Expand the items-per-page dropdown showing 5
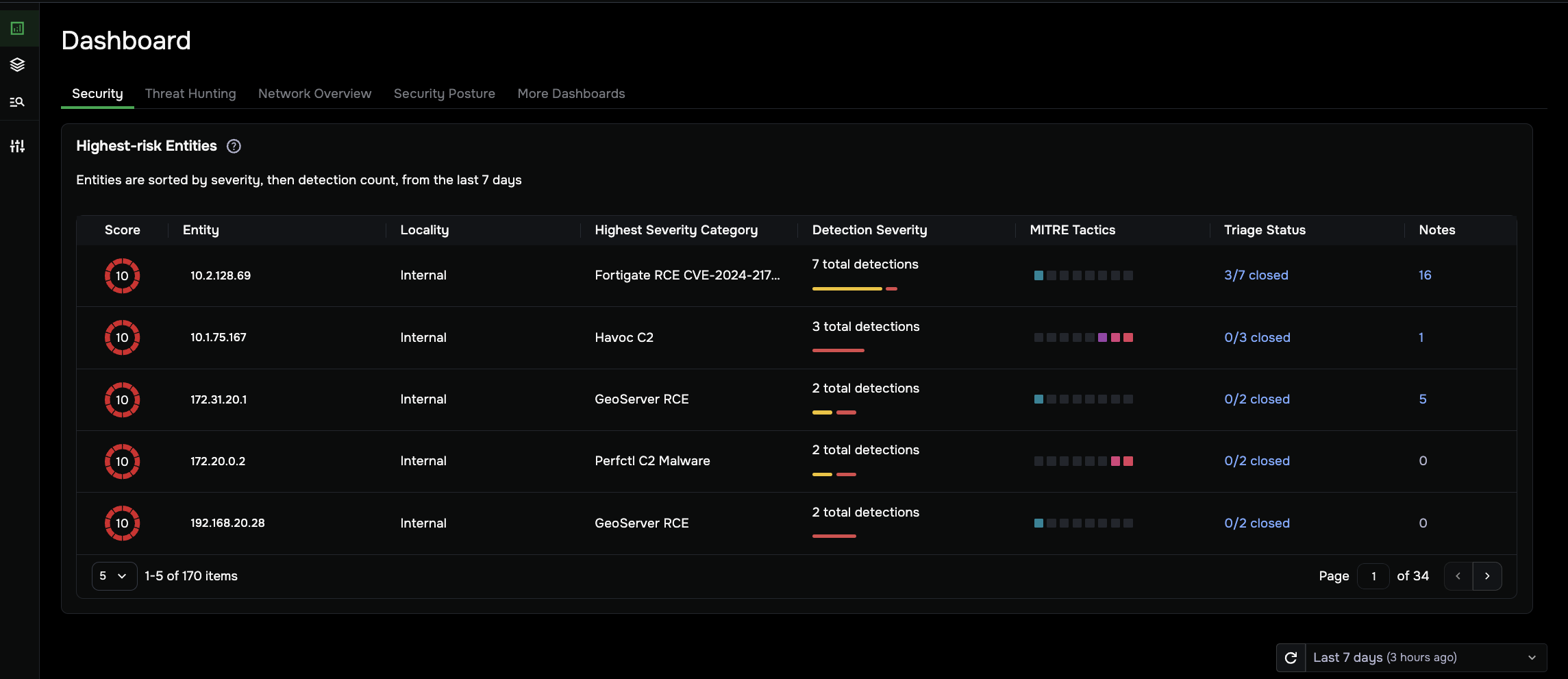This screenshot has height=679, width=1568. [114, 576]
